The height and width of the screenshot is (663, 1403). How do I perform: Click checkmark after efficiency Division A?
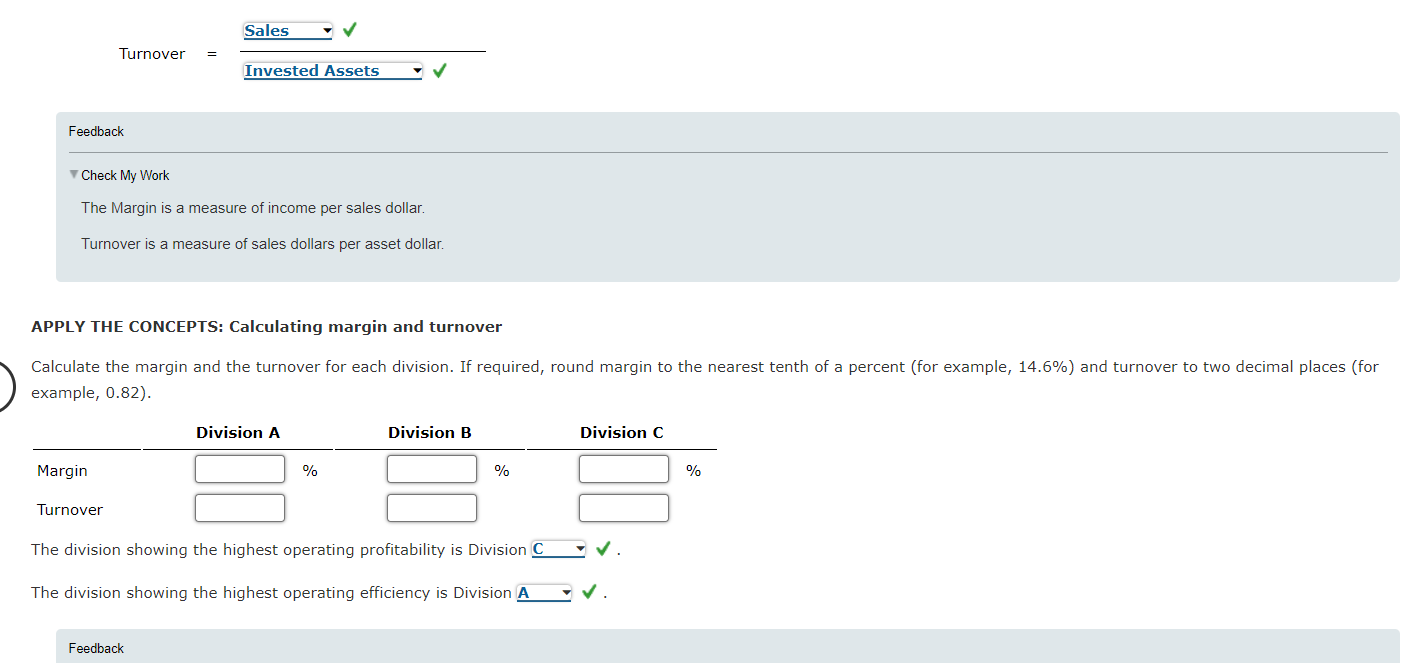tap(589, 593)
